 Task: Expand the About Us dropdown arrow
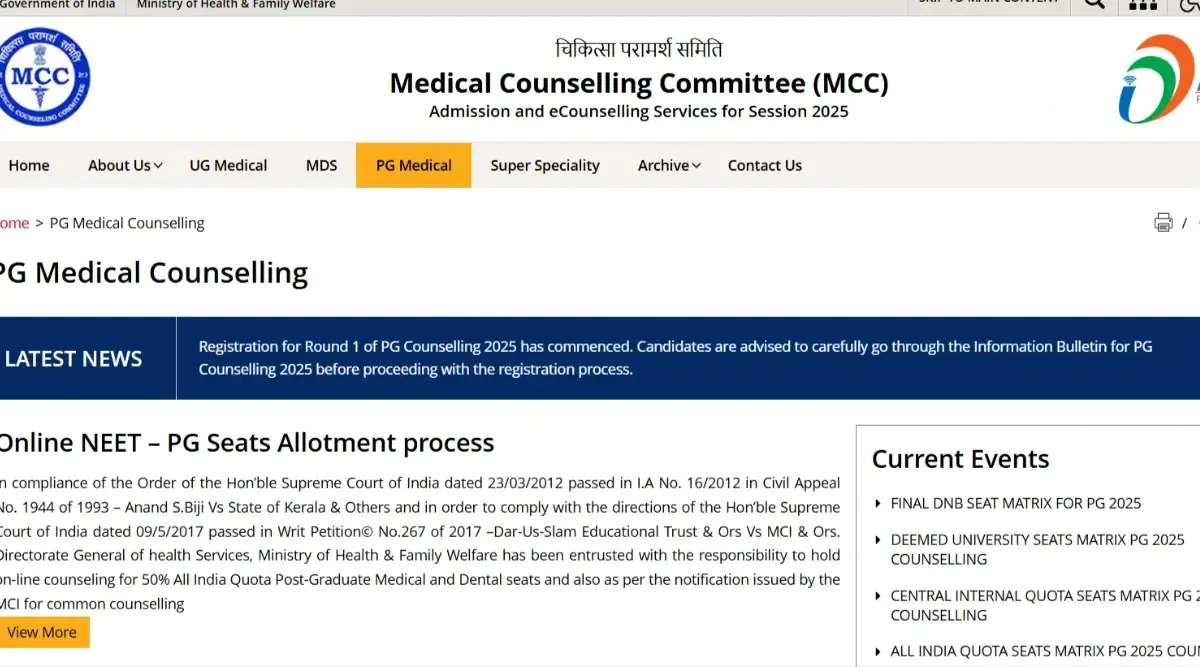(158, 166)
